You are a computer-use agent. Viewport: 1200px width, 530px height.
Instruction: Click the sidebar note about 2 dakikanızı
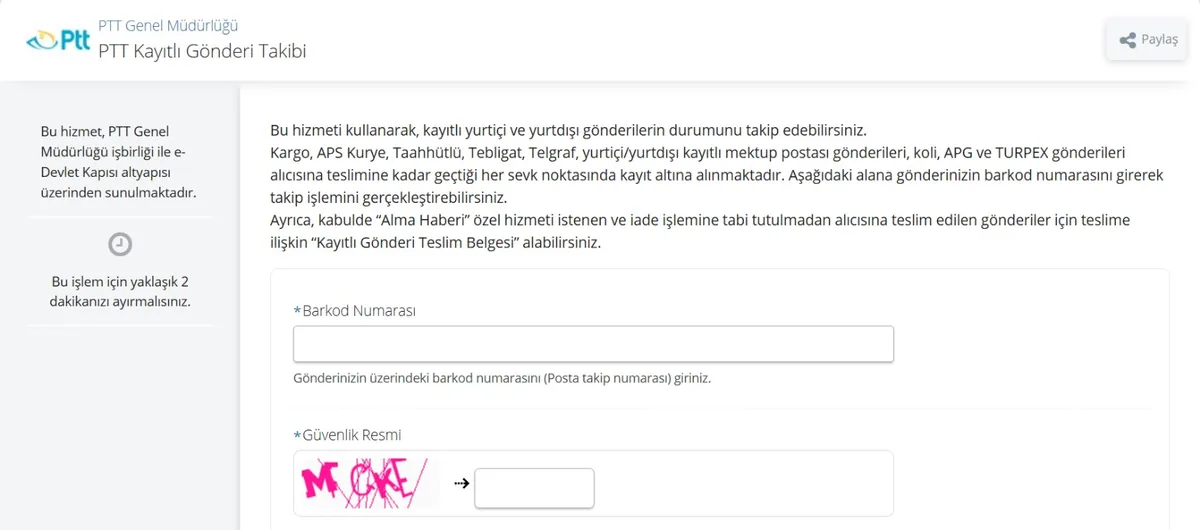120,291
